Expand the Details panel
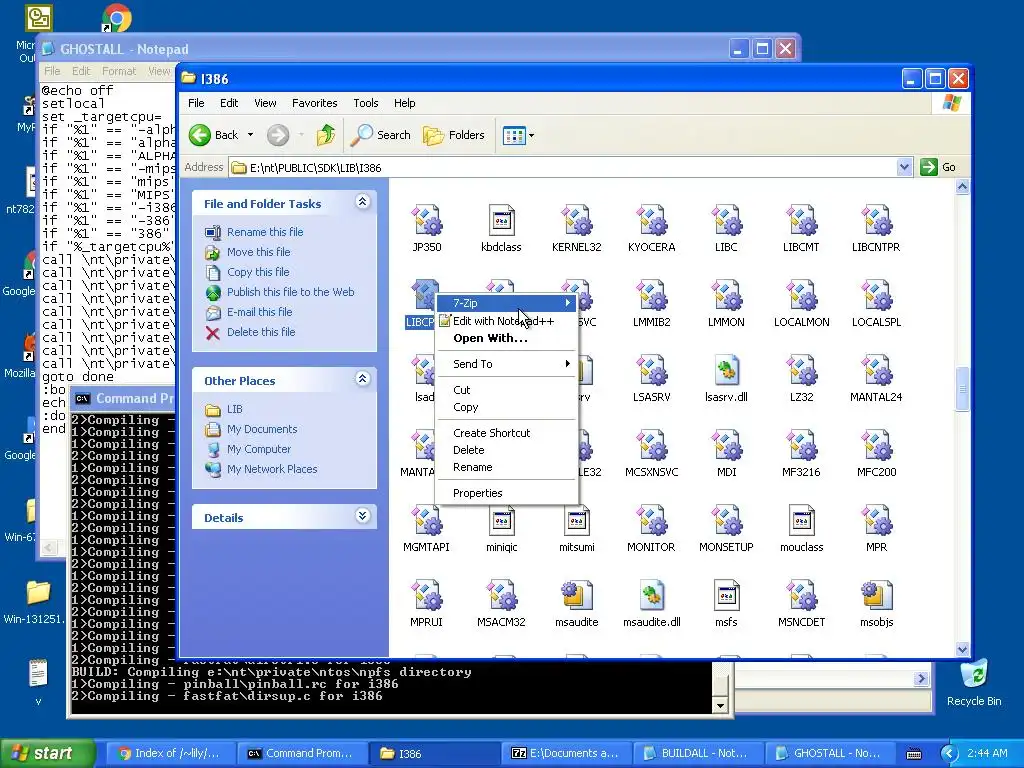 pos(362,516)
